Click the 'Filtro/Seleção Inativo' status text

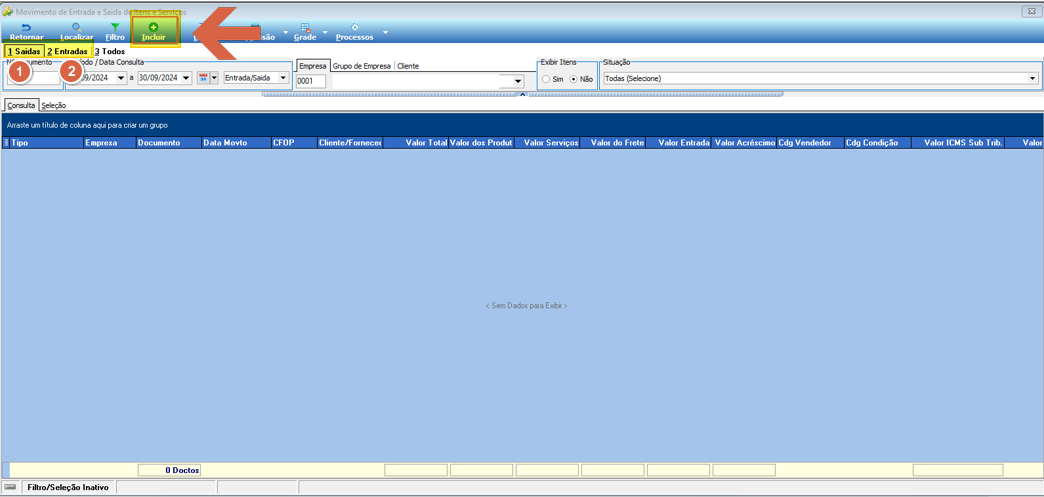pyautogui.click(x=68, y=487)
